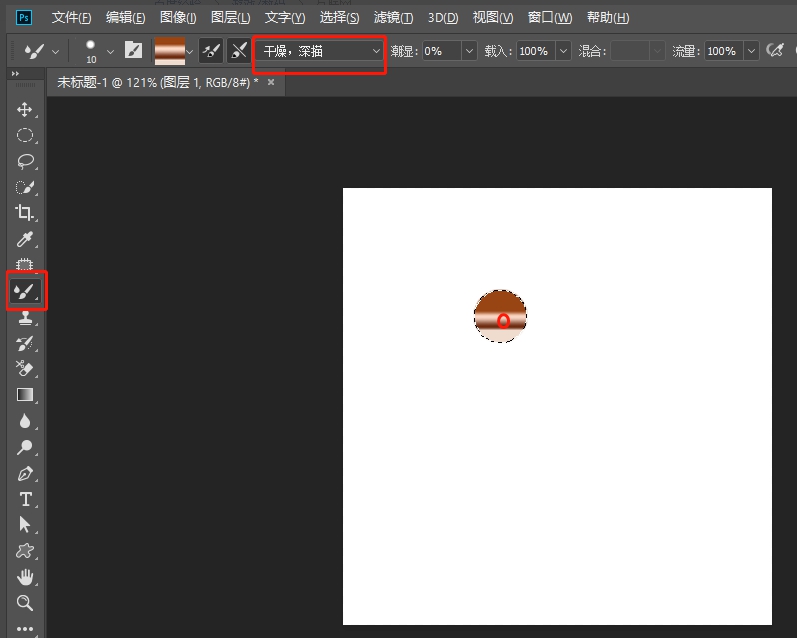Select the Horizontal Type tool
This screenshot has height=638, width=797.
click(25, 499)
